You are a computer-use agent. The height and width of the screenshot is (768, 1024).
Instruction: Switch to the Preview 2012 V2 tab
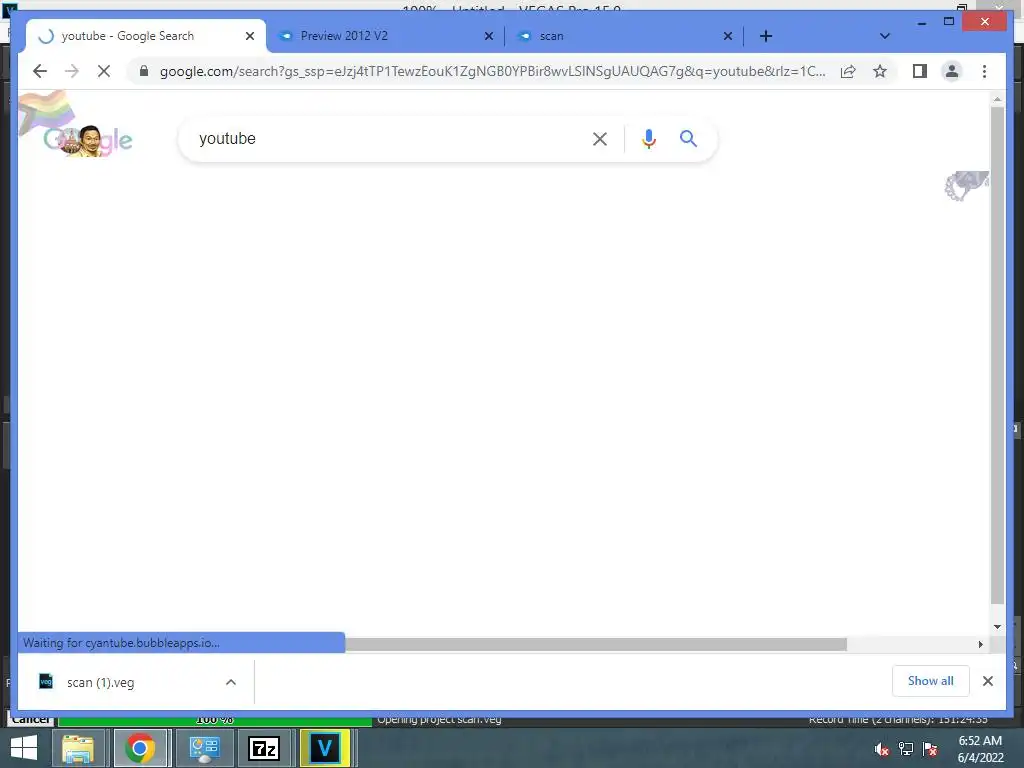[385, 36]
